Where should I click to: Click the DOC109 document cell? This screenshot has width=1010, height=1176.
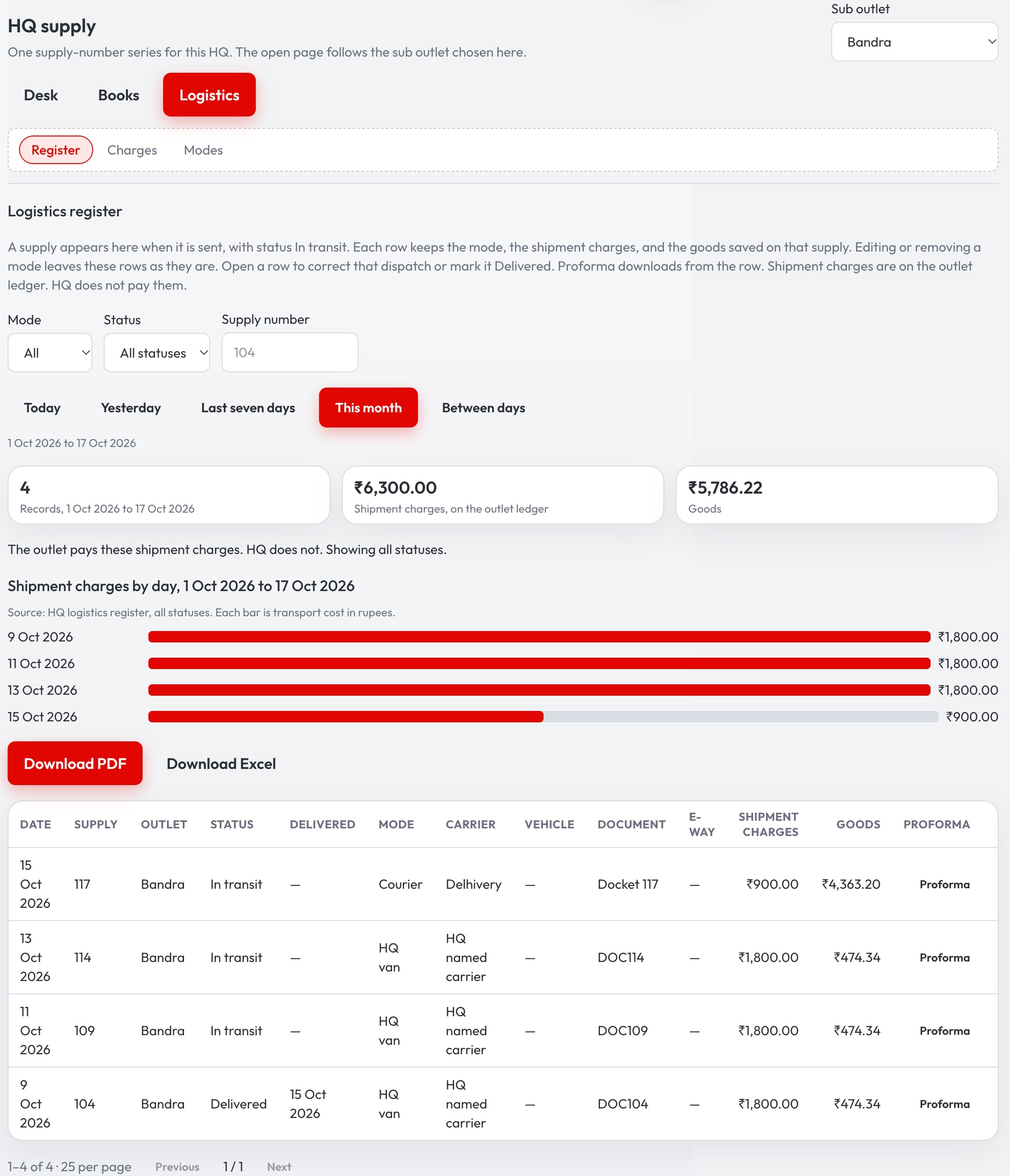click(622, 1030)
